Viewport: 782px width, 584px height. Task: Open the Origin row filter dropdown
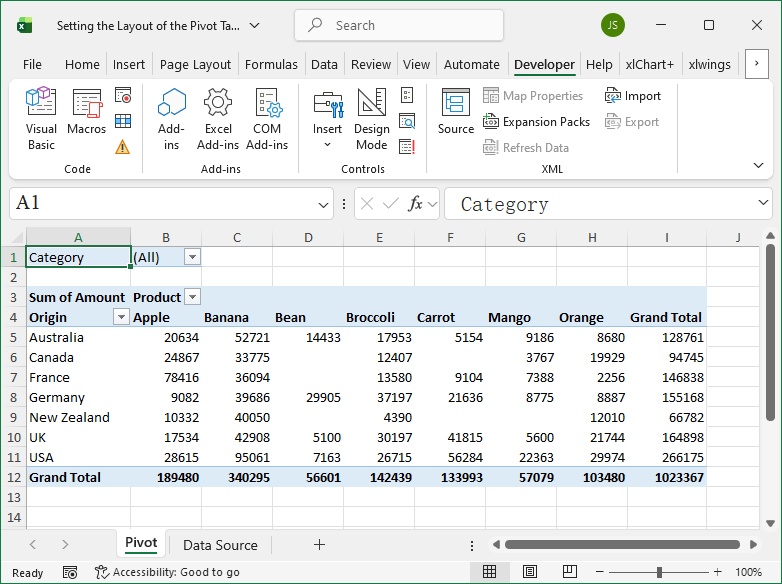pos(121,317)
